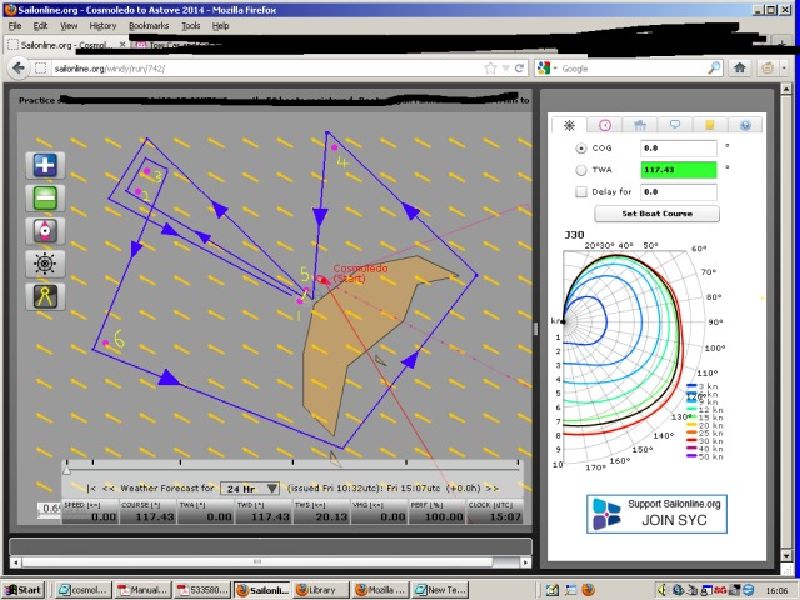This screenshot has height=600, width=800.
Task: Switch to the Mozilla taskbar window
Action: (381, 590)
